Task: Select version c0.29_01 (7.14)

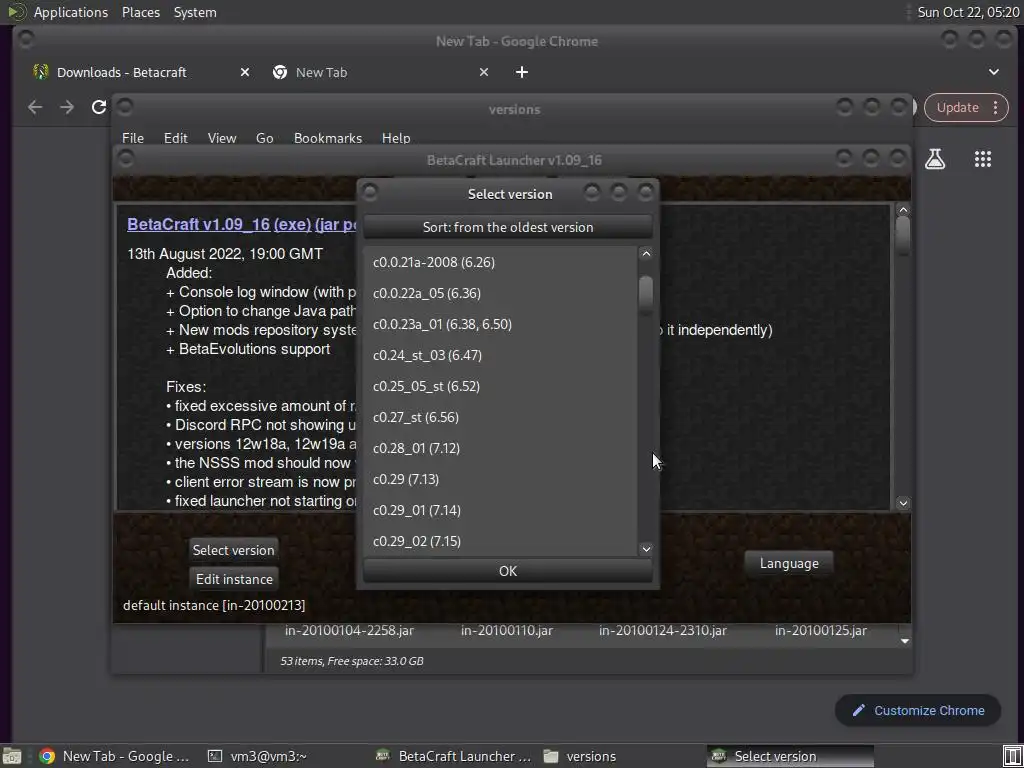Action: click(500, 510)
